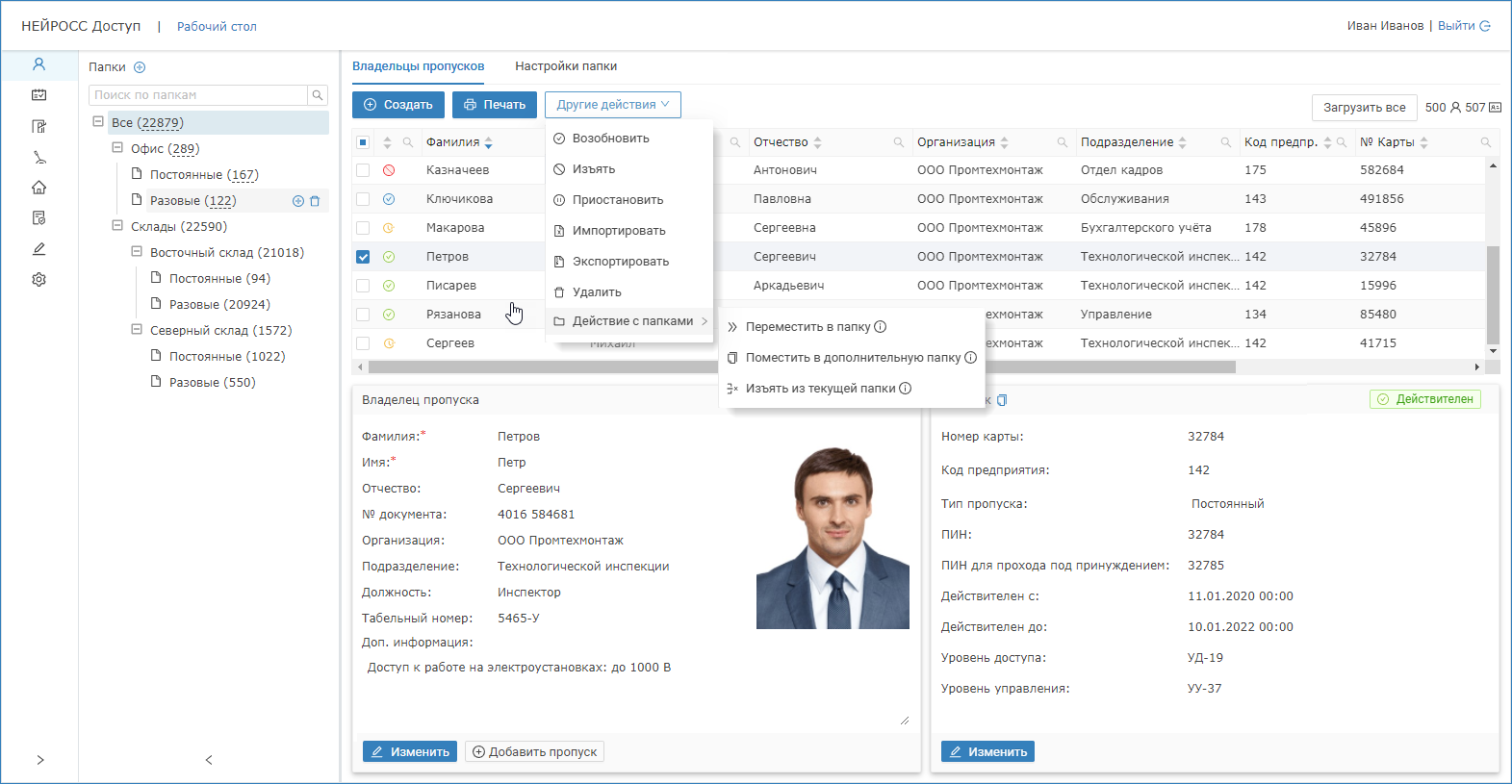The height and width of the screenshot is (784, 1512).
Task: Open the settings gear in the left sidebar
Action: [x=38, y=280]
